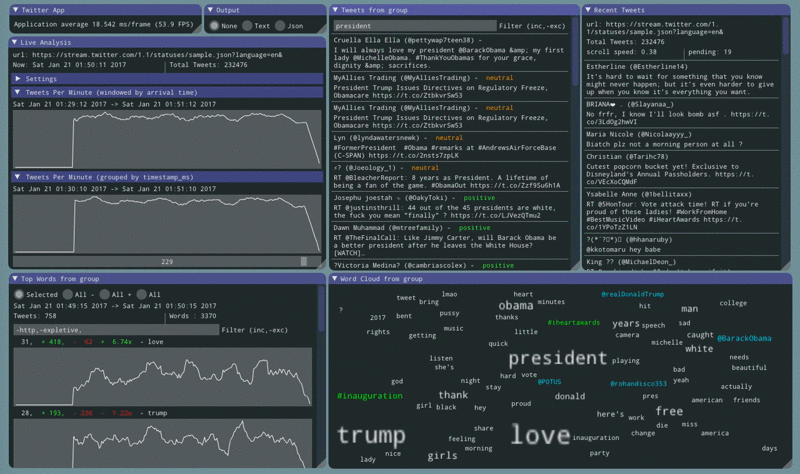Click the word 'free' in the cloud

click(669, 411)
